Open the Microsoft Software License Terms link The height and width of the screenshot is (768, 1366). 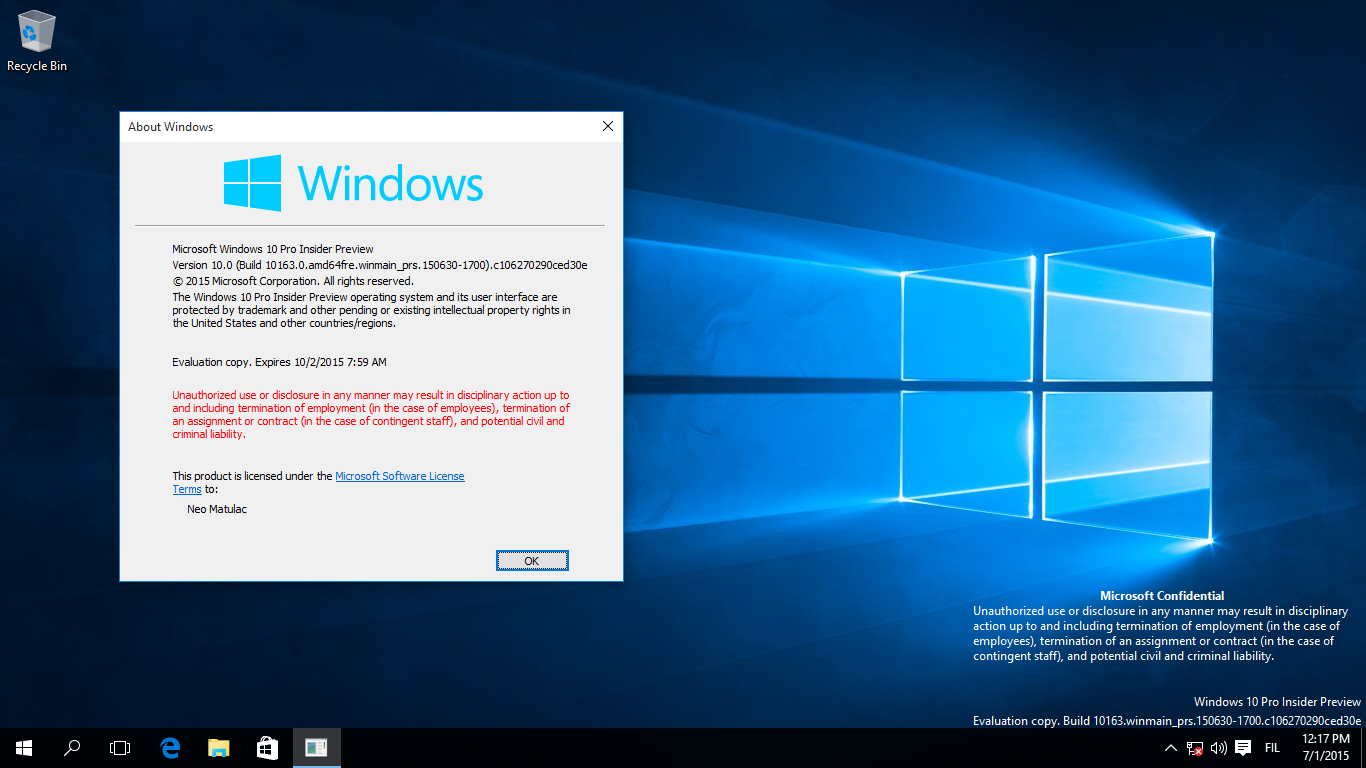click(400, 475)
